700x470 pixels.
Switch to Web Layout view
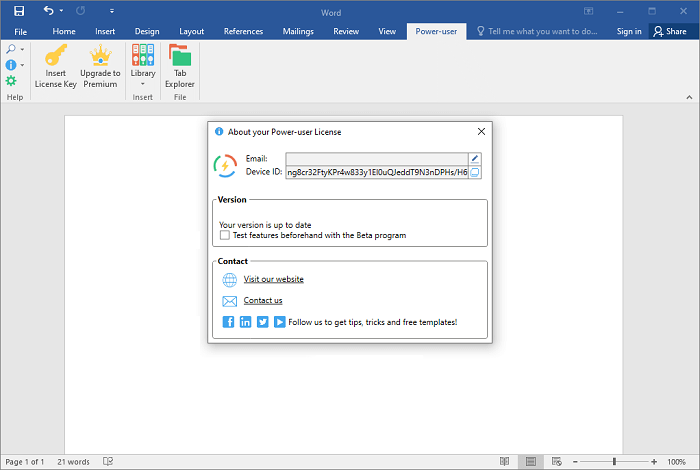[557, 462]
